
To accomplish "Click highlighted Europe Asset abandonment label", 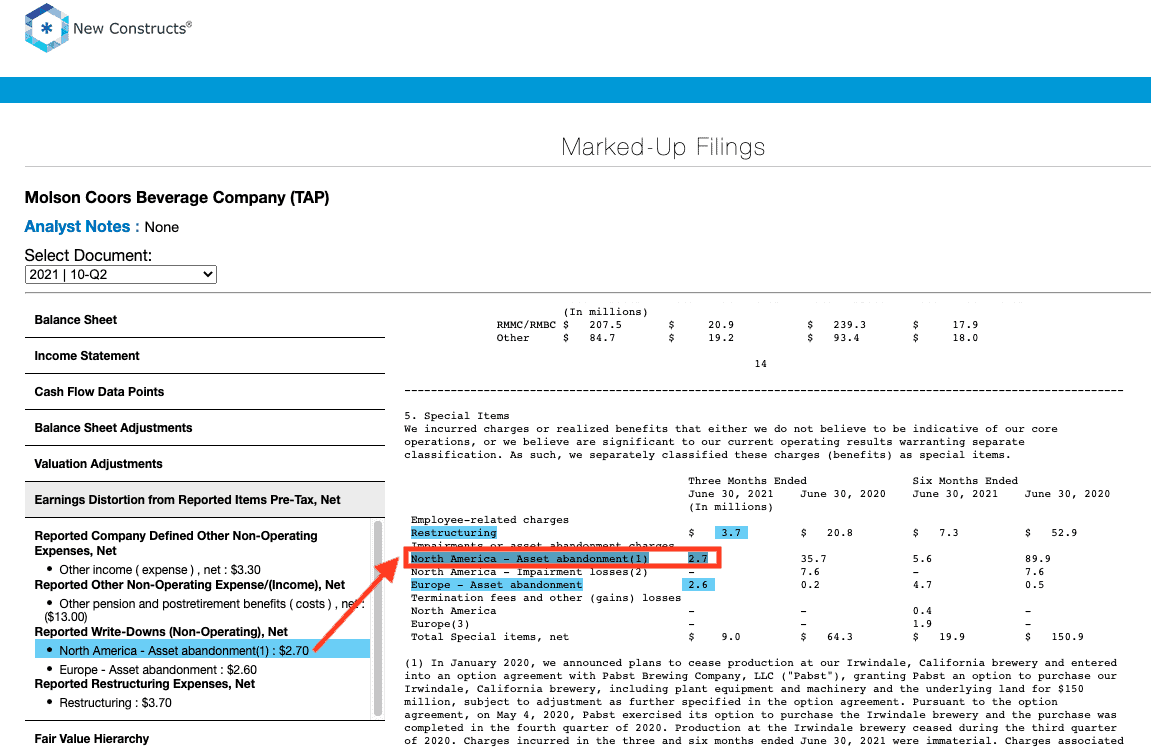I will click(x=496, y=585).
